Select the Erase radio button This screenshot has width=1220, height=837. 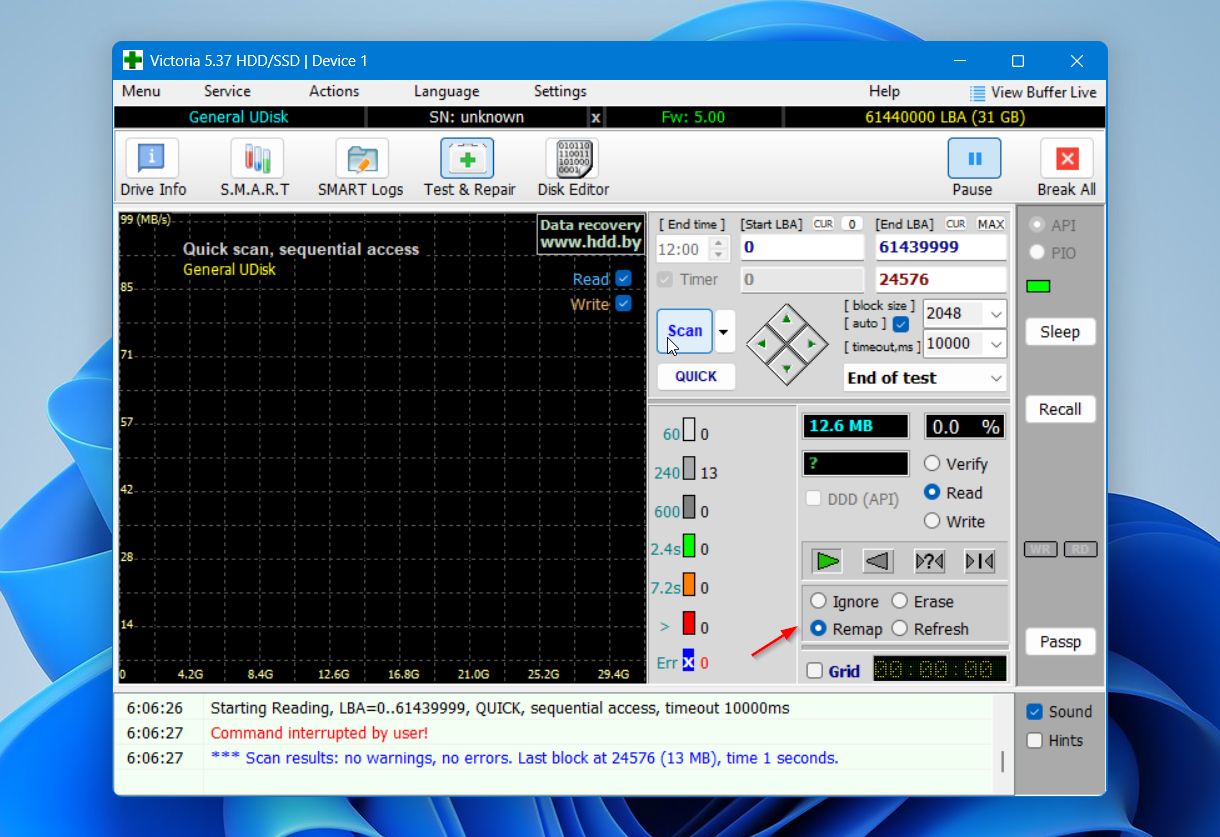tap(900, 601)
